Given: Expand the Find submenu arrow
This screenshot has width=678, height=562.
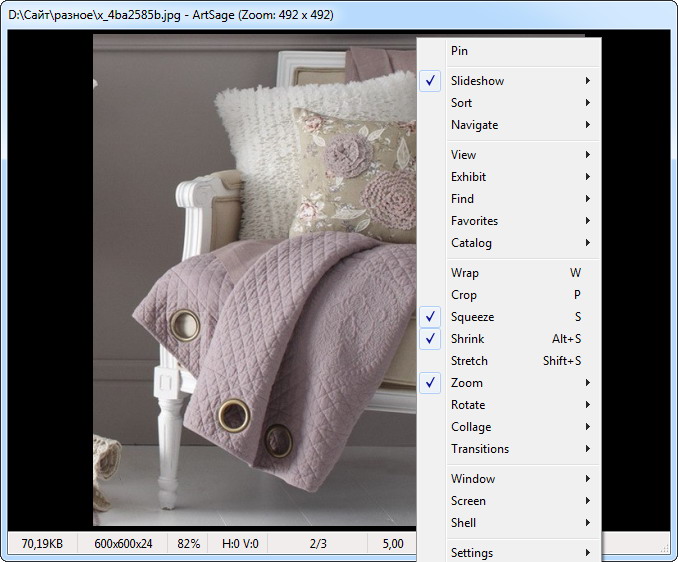Looking at the screenshot, I should (x=588, y=199).
